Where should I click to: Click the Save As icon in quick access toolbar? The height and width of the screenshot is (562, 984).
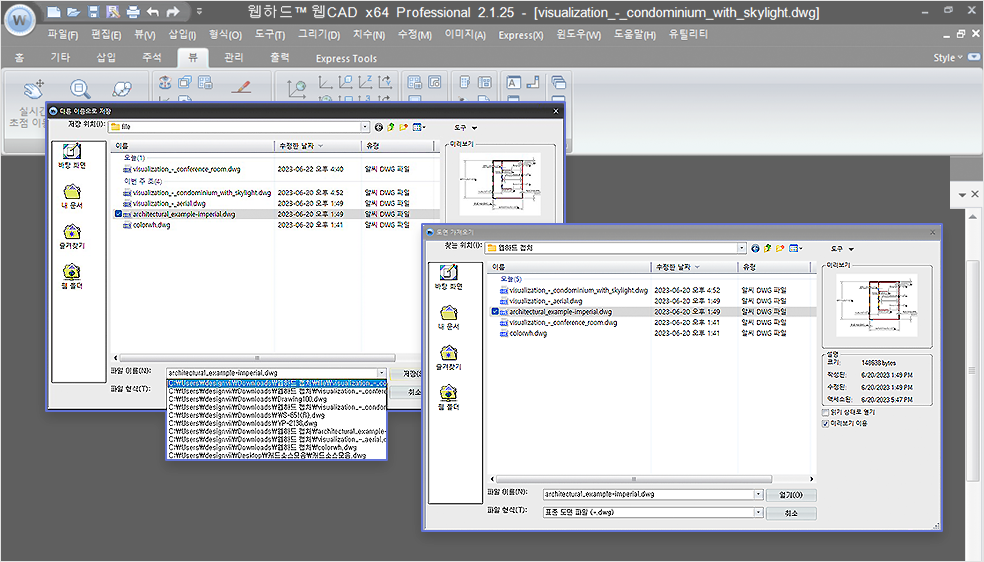tap(113, 12)
